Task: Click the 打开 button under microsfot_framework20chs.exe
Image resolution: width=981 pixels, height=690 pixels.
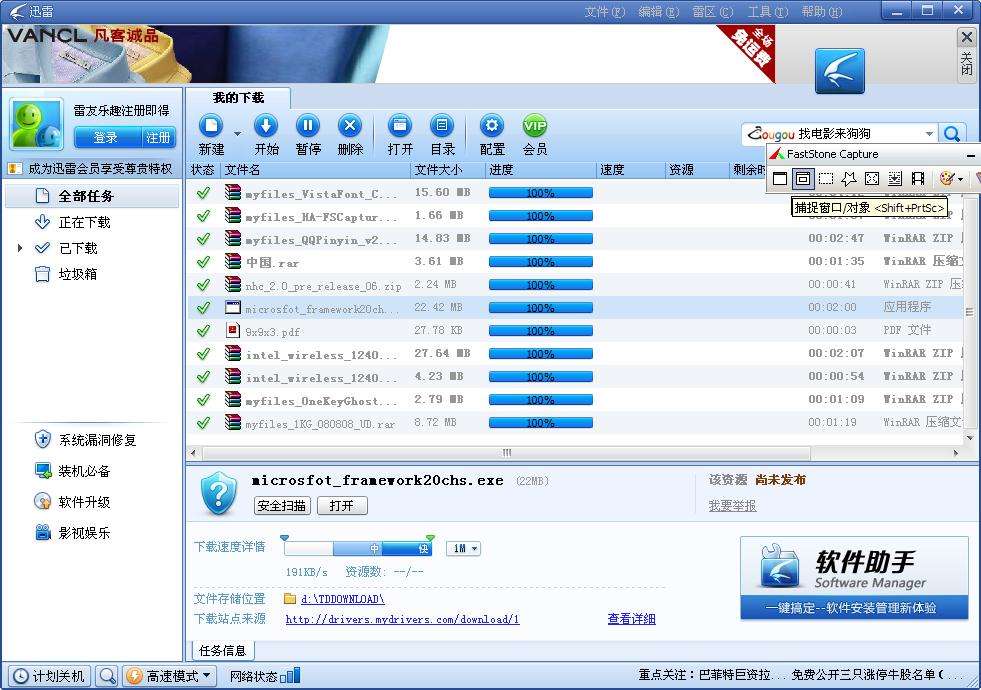Action: [x=342, y=505]
